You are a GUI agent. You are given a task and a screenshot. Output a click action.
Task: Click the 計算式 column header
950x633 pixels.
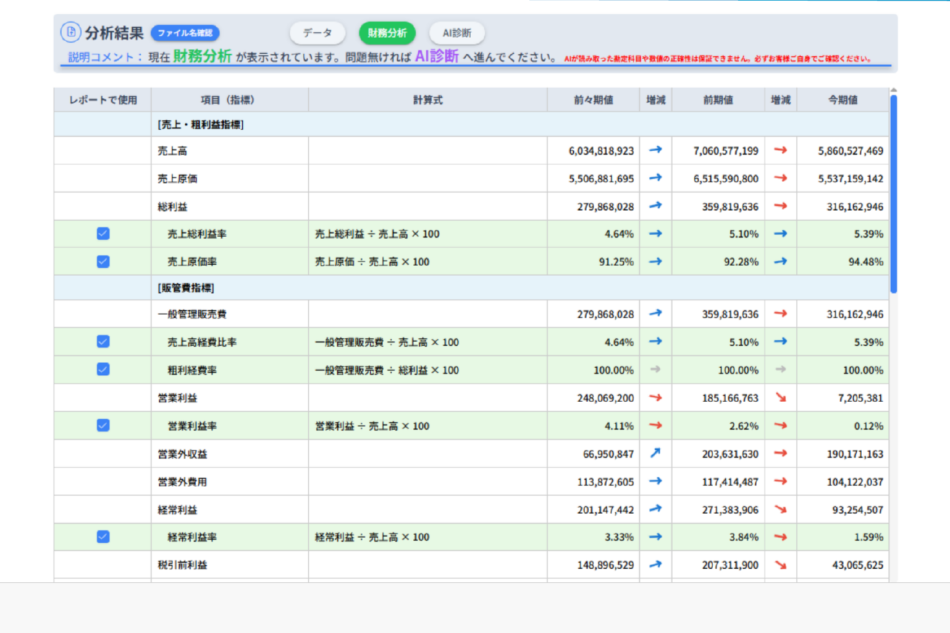428,100
